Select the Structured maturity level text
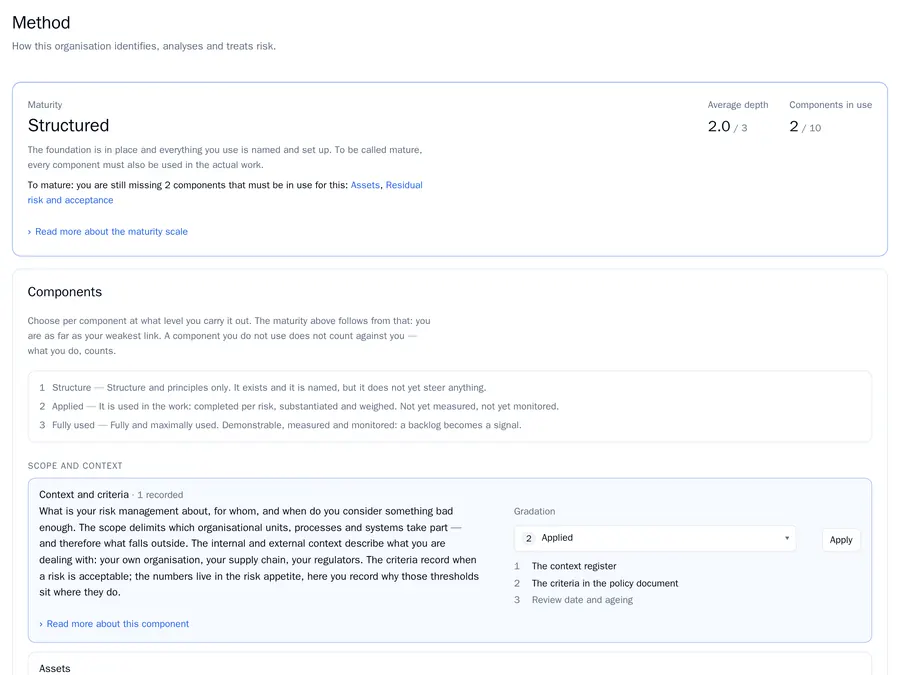The image size is (900, 675). [68, 125]
